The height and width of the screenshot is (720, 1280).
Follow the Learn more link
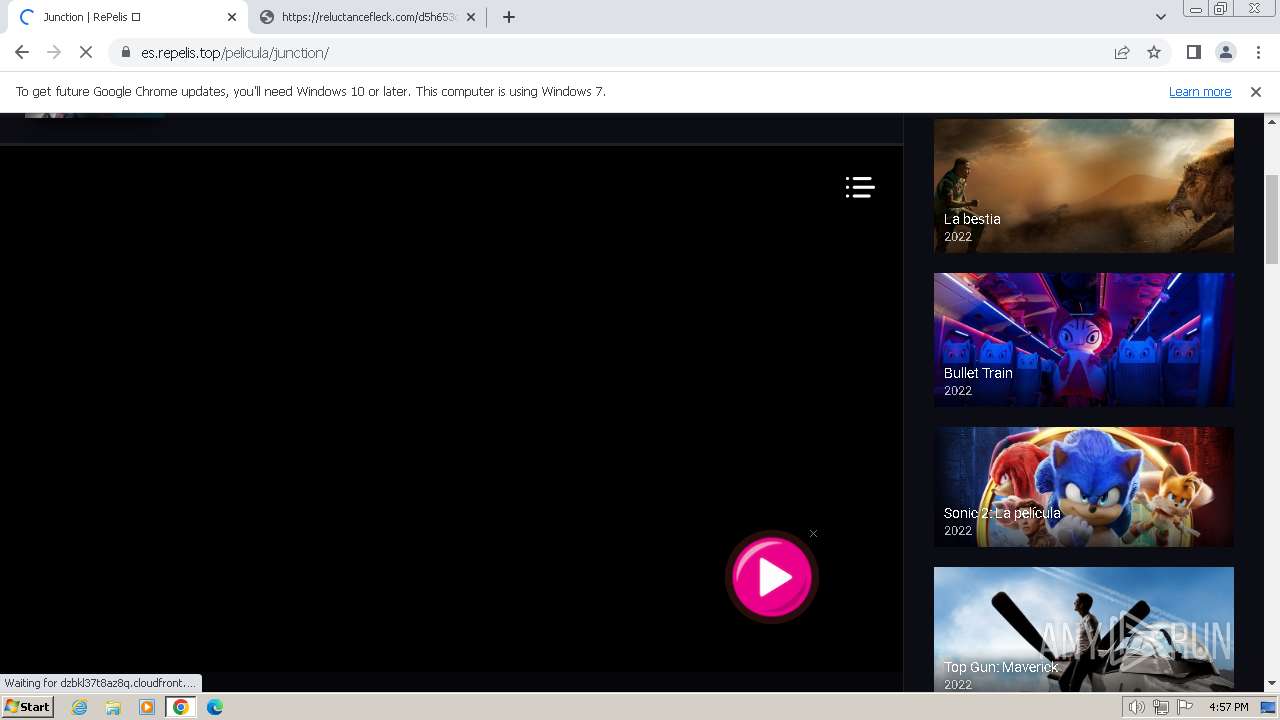pyautogui.click(x=1200, y=92)
